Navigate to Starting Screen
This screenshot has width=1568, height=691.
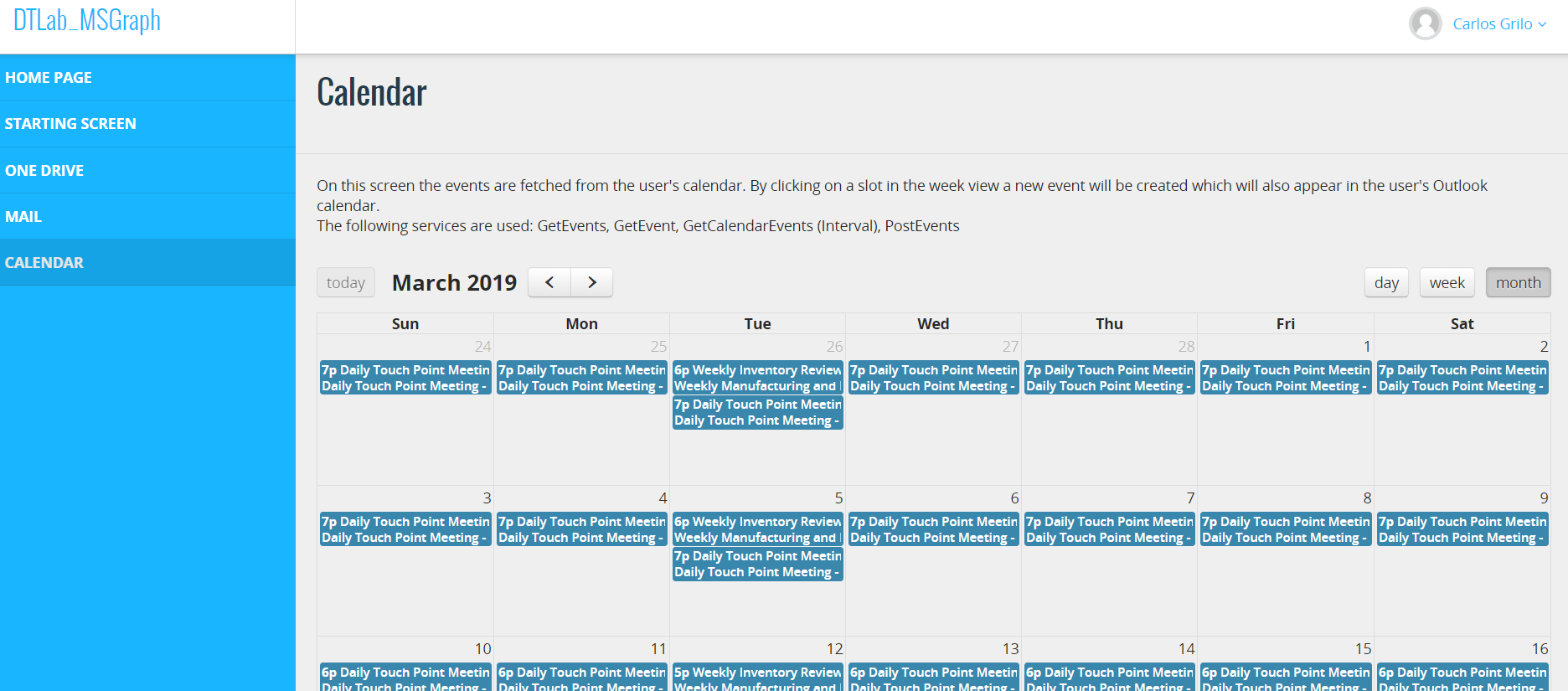pos(70,124)
